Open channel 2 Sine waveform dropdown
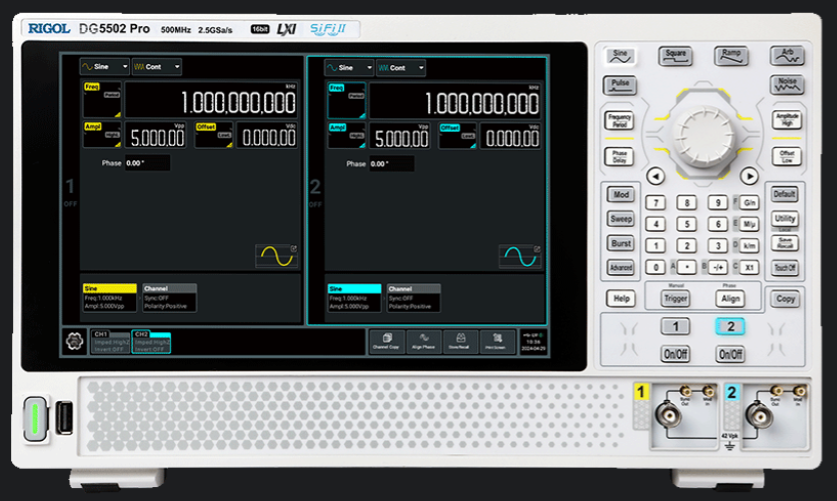 click(x=349, y=68)
